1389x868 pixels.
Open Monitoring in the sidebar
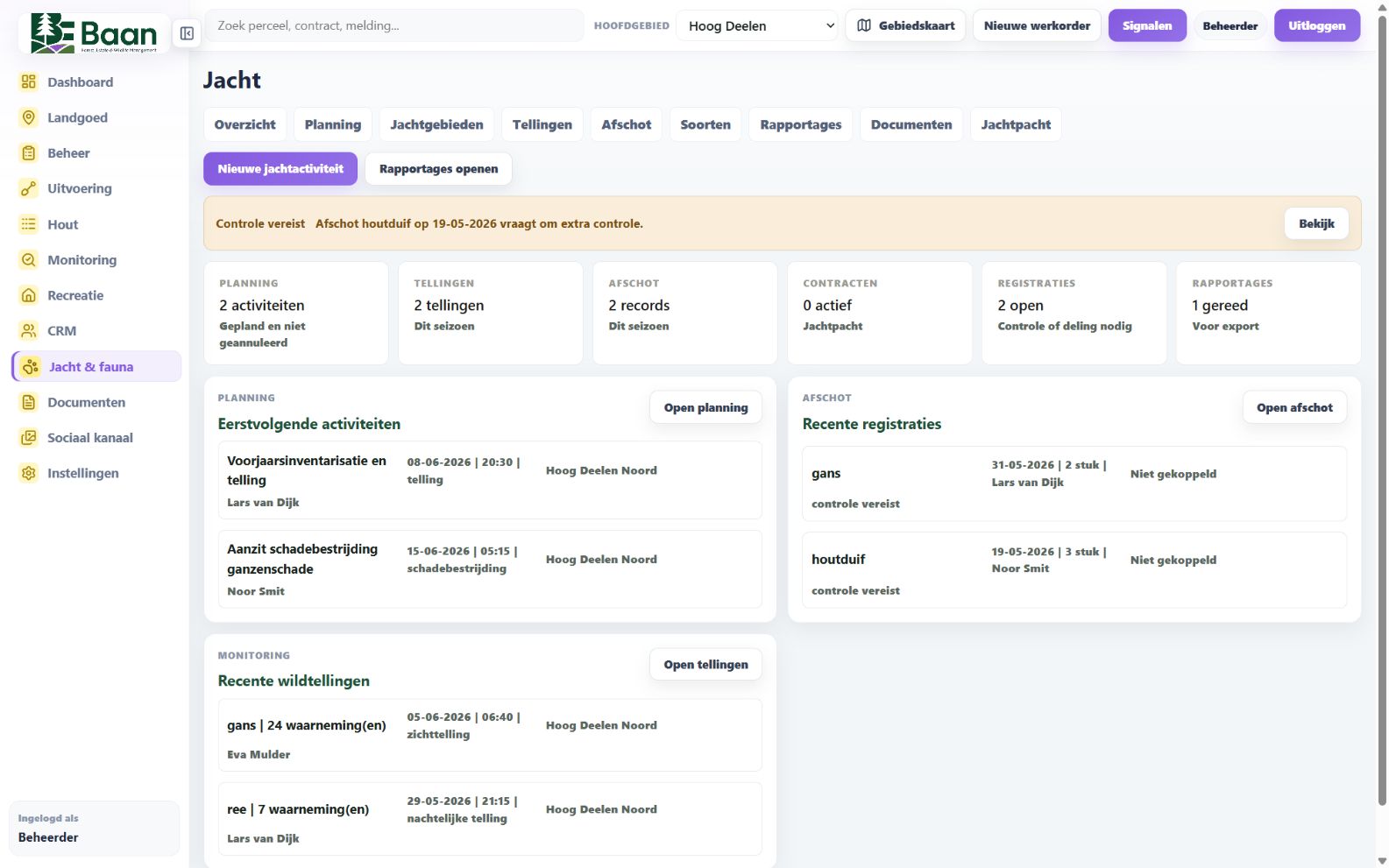[x=96, y=259]
